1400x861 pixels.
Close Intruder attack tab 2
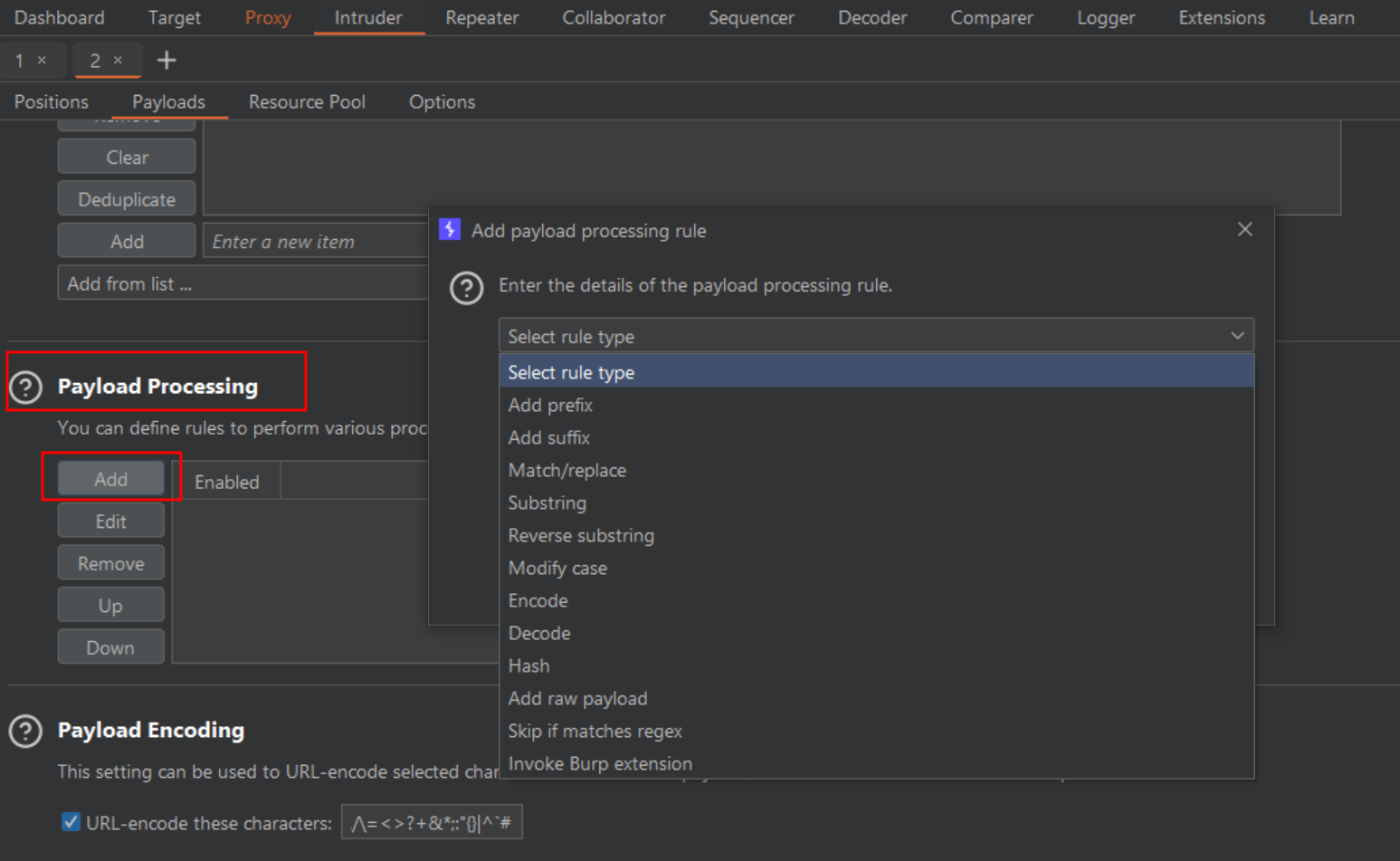pos(118,61)
